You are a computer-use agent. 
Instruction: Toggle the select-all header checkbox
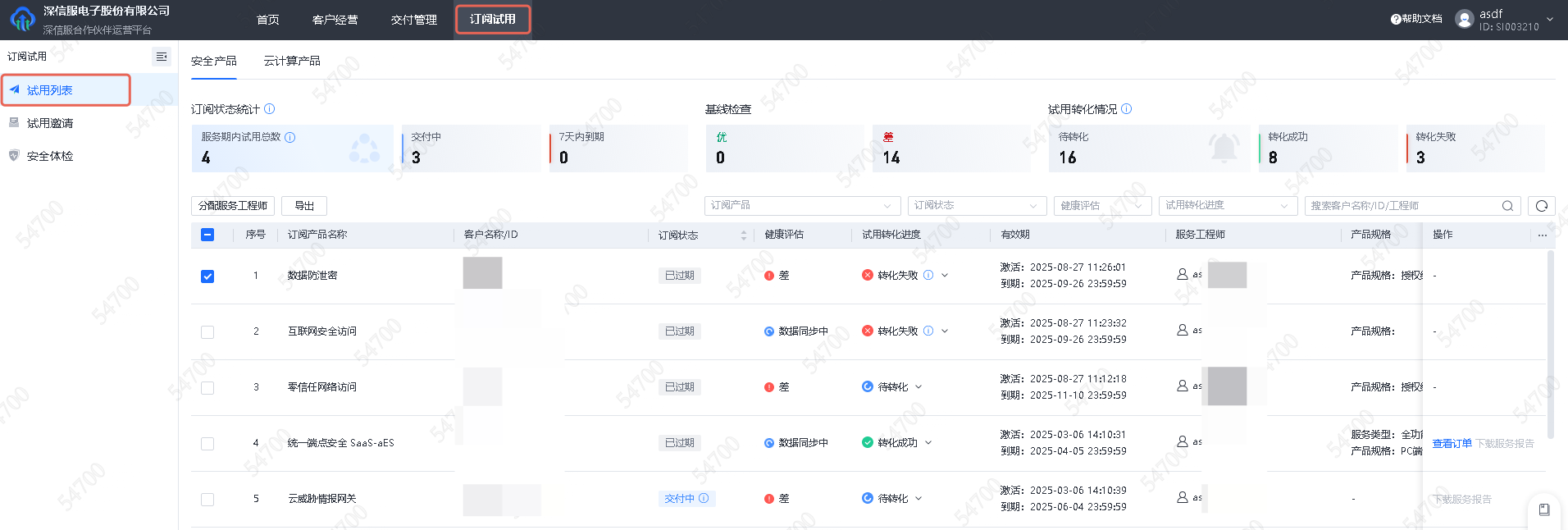click(207, 235)
